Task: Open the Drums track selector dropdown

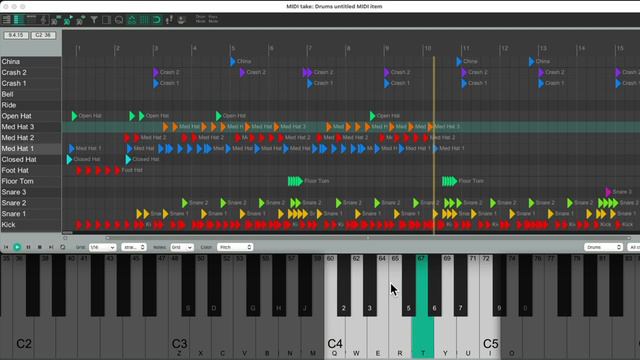Action: click(x=603, y=247)
